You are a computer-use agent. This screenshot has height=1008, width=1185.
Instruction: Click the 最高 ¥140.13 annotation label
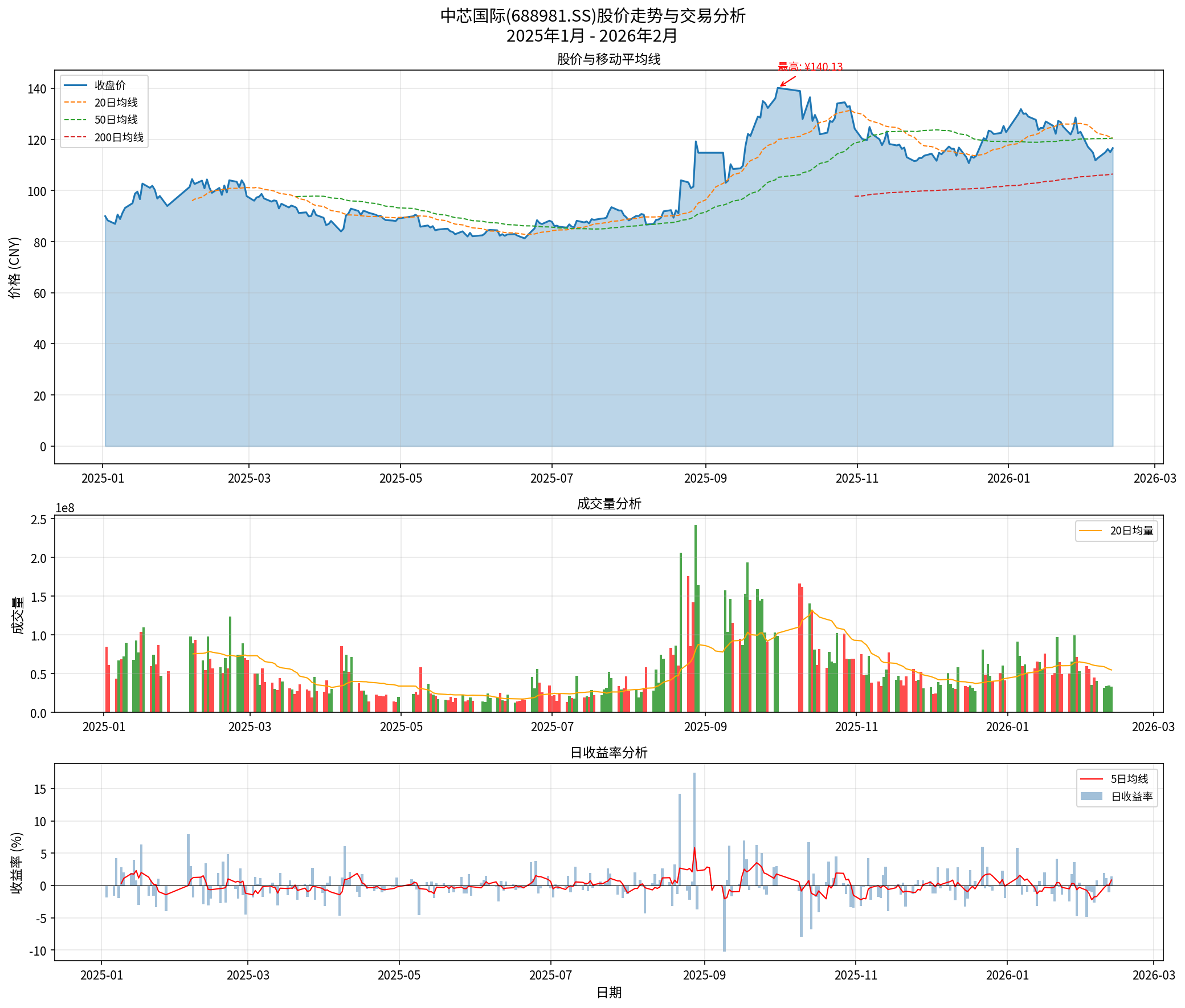pyautogui.click(x=810, y=67)
